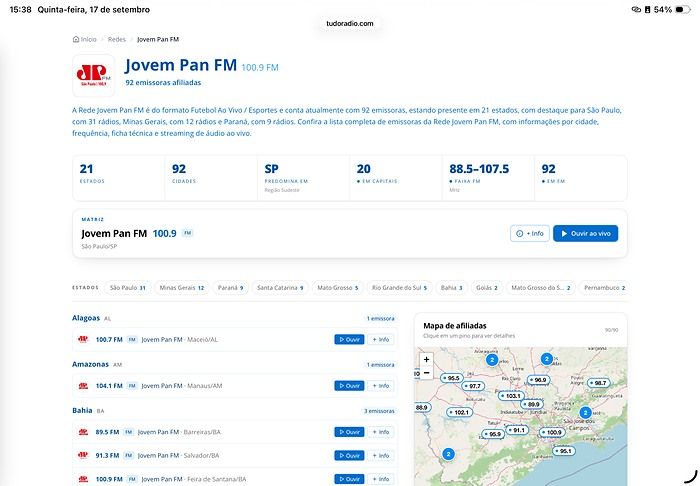Zoom in the affiliates map with plus
The height and width of the screenshot is (486, 700).
pos(426,359)
